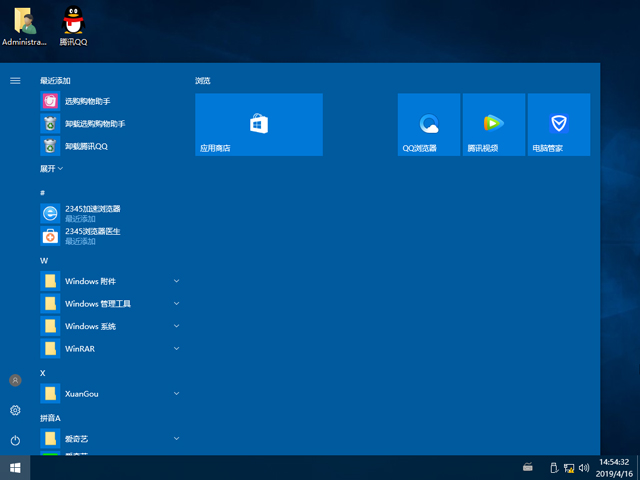
Task: Click the 拼音A section header
Action: tap(50, 418)
